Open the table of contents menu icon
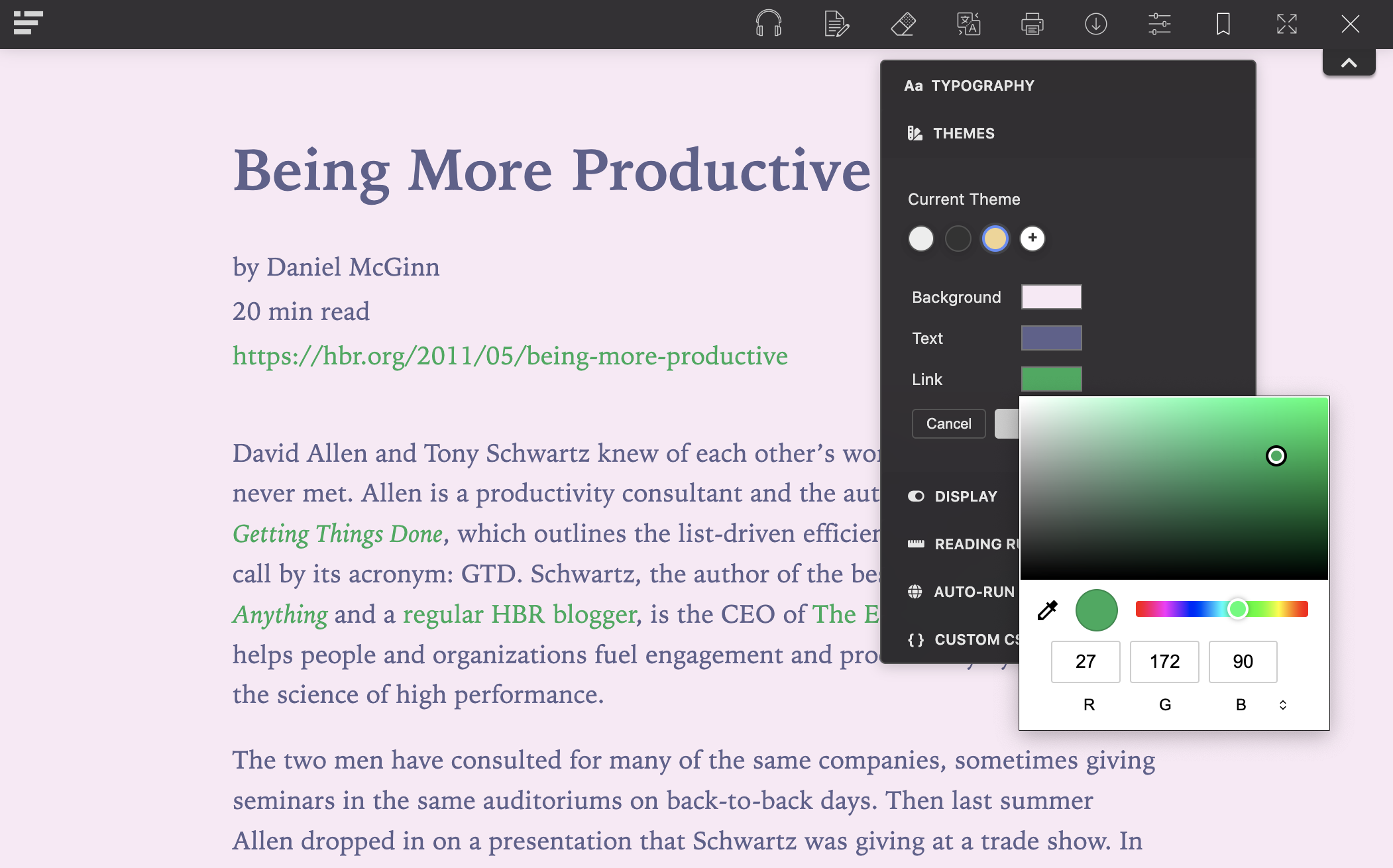The width and height of the screenshot is (1393, 868). coord(28,23)
